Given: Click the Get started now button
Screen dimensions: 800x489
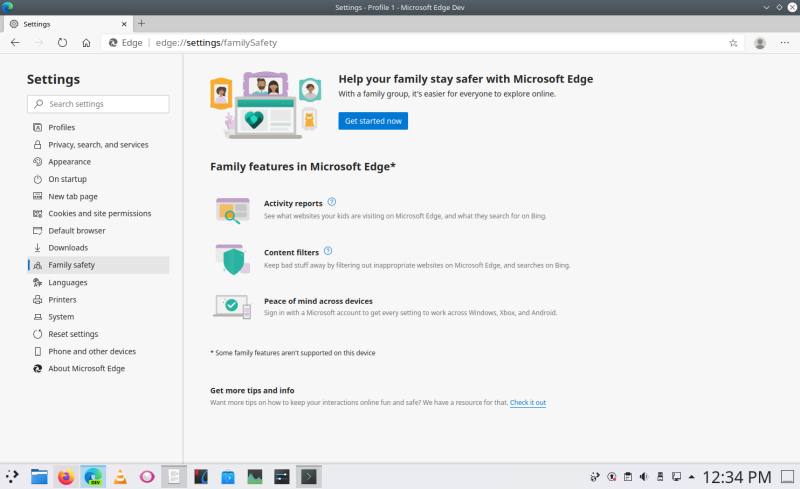Looking at the screenshot, I should point(373,121).
